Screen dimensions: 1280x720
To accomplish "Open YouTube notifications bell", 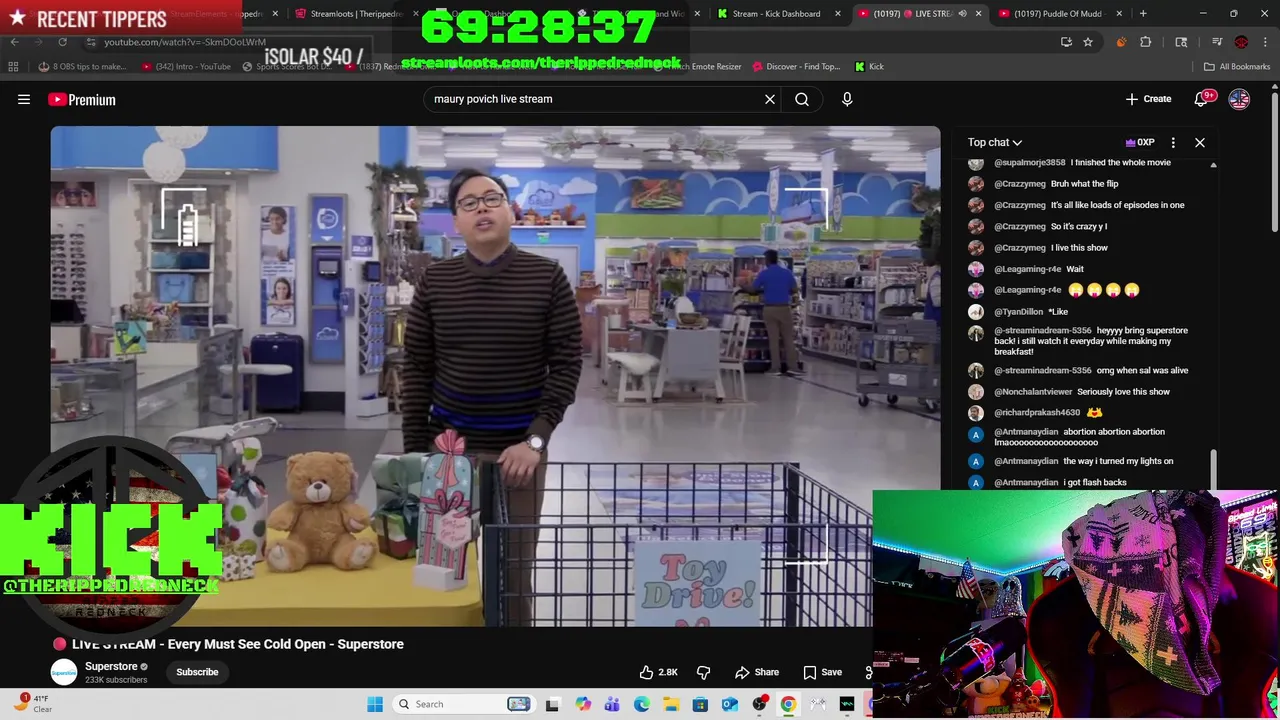I will 1201,99.
